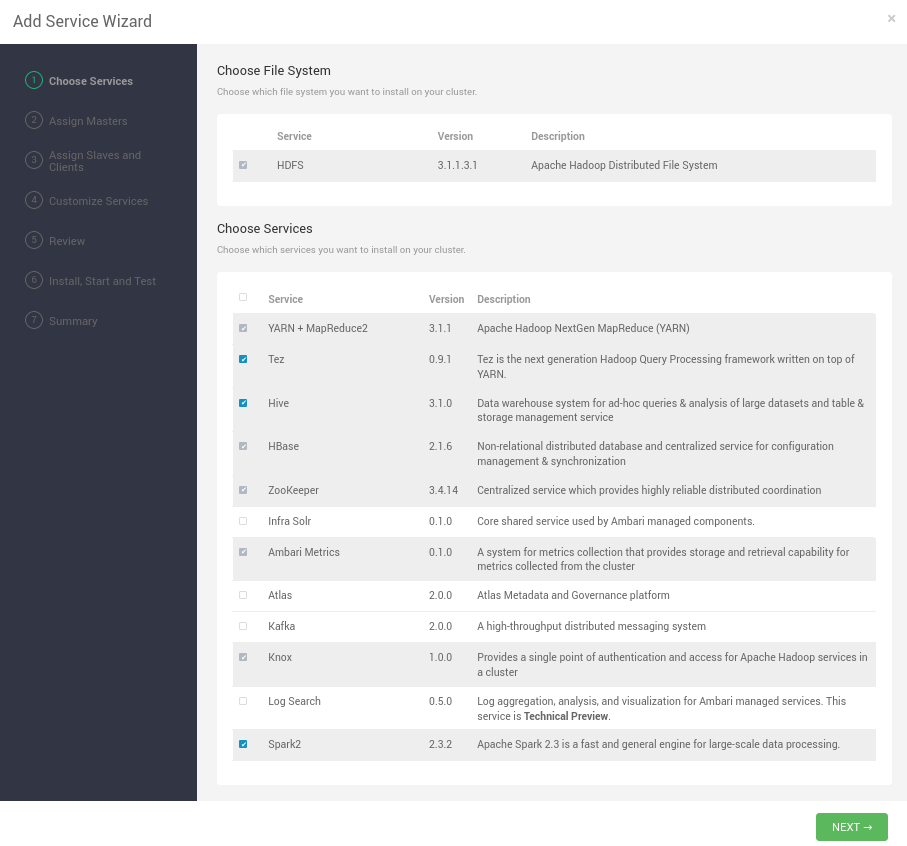Click the Knox service row name
This screenshot has width=907, height=846.
tap(280, 658)
